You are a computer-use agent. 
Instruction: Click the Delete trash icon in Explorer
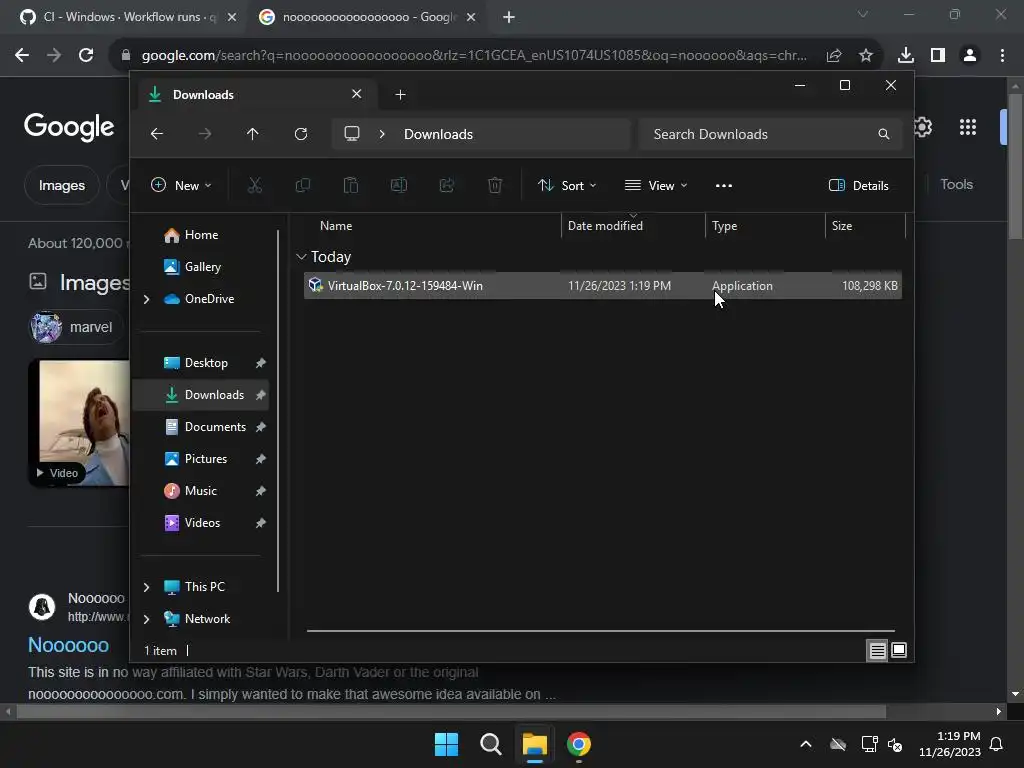495,185
